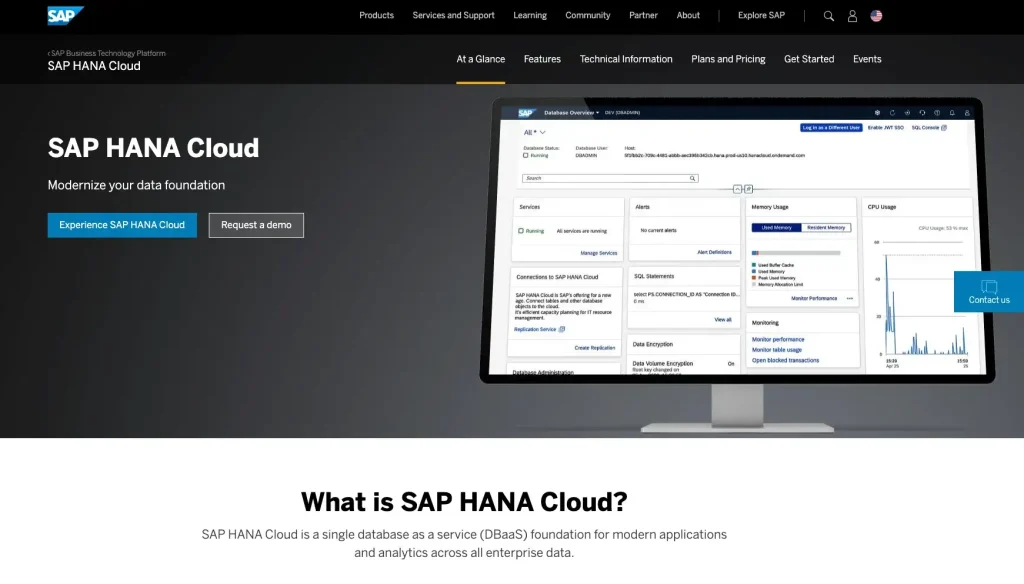Screen dimensions: 1024x584
Task: Expand the Learning navigation menu
Action: (530, 15)
